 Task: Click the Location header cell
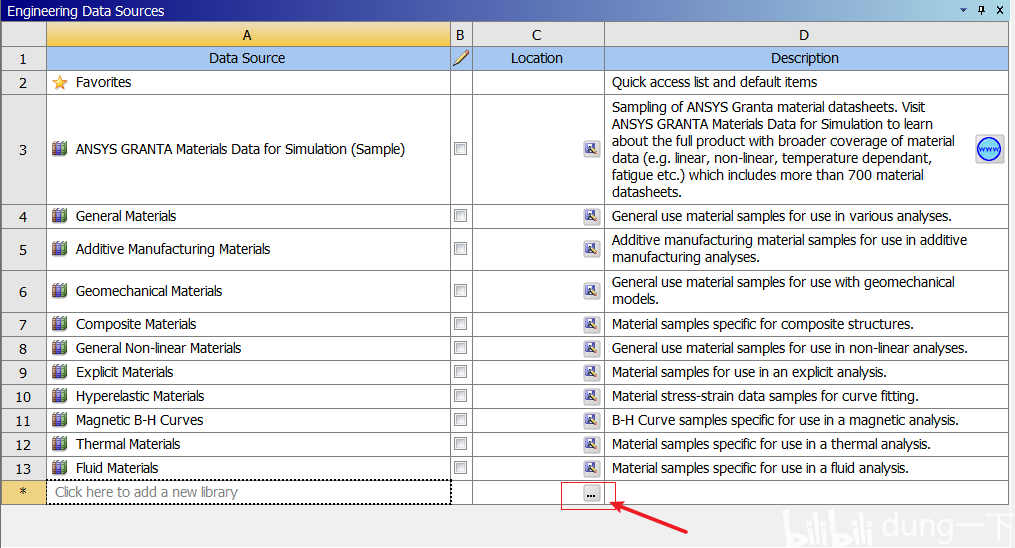click(x=538, y=58)
